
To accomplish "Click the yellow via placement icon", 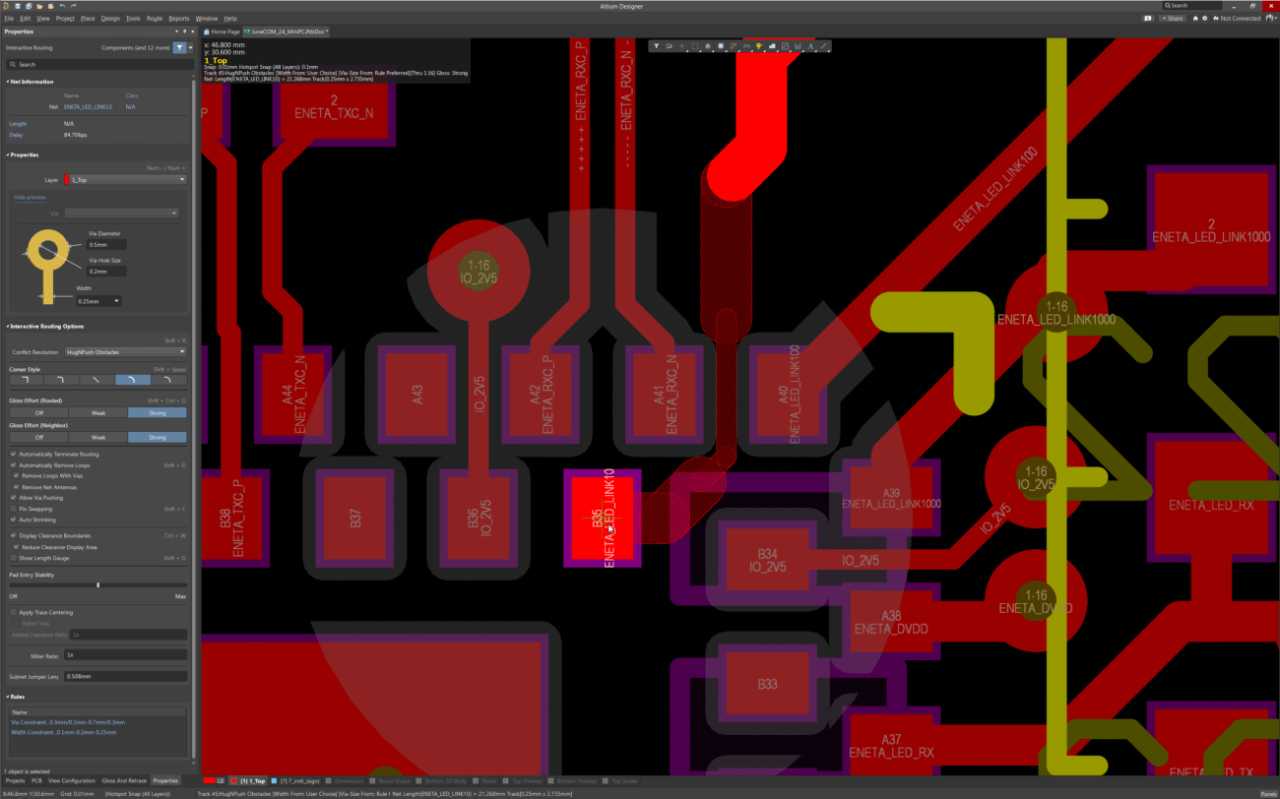I will [x=759, y=46].
